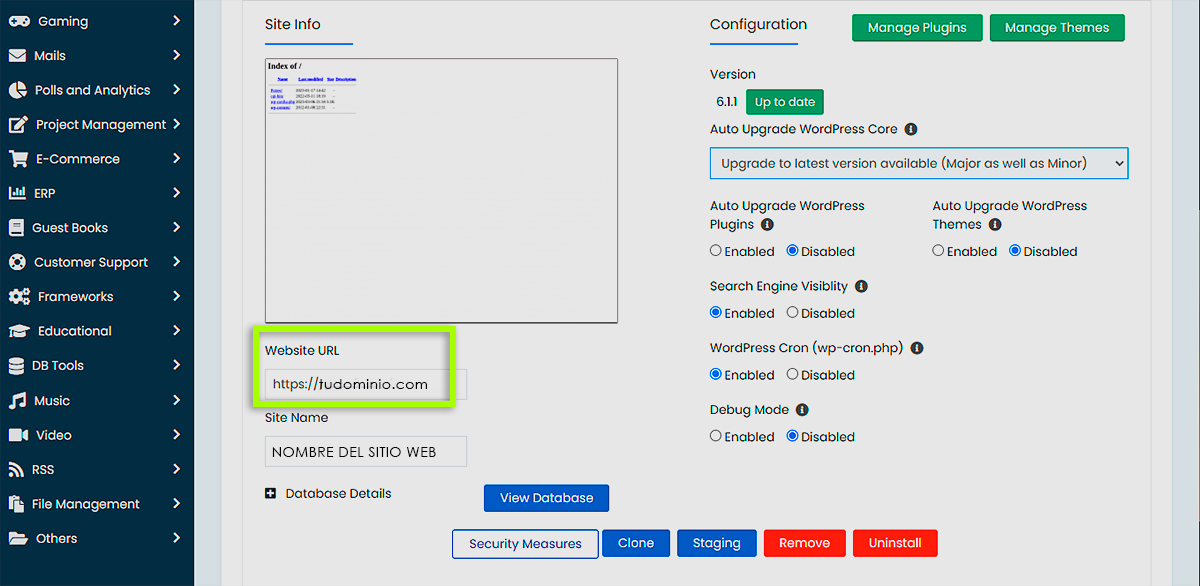Click the E-Commerce shopping cart icon
The height and width of the screenshot is (586, 1200).
[x=18, y=159]
